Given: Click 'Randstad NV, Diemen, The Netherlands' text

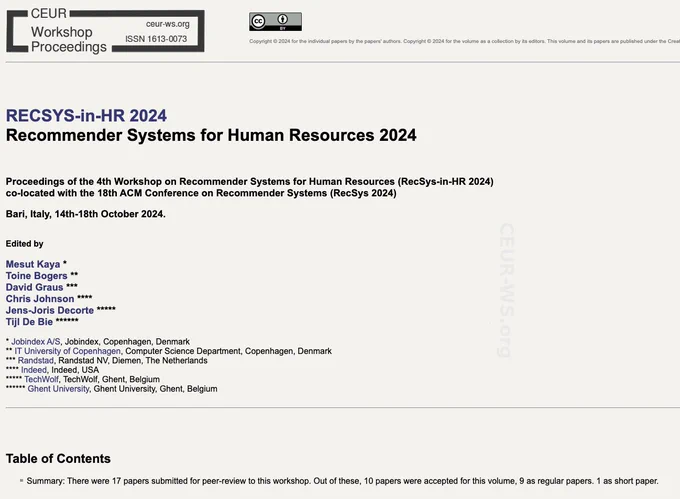Looking at the screenshot, I should click(133, 360).
